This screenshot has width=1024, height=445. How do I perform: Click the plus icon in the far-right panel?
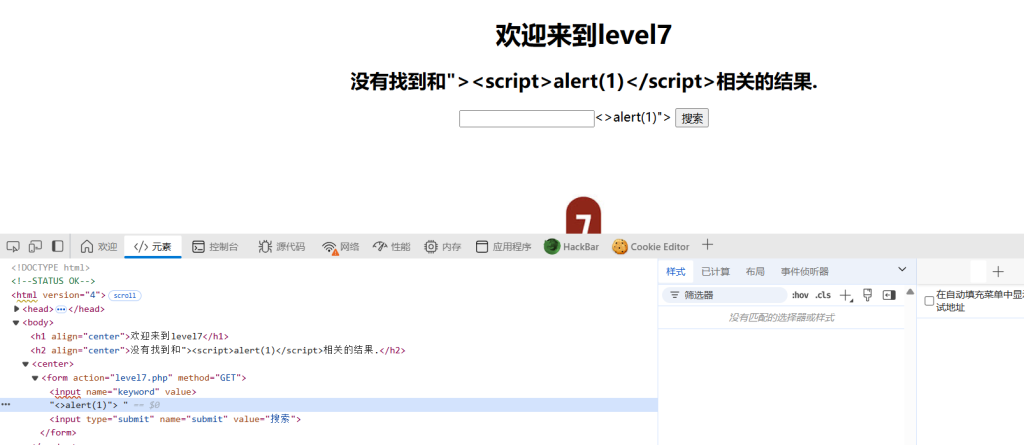pyautogui.click(x=998, y=272)
